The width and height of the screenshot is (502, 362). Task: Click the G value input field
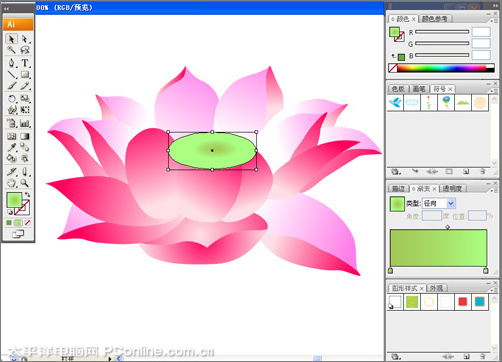tap(481, 43)
